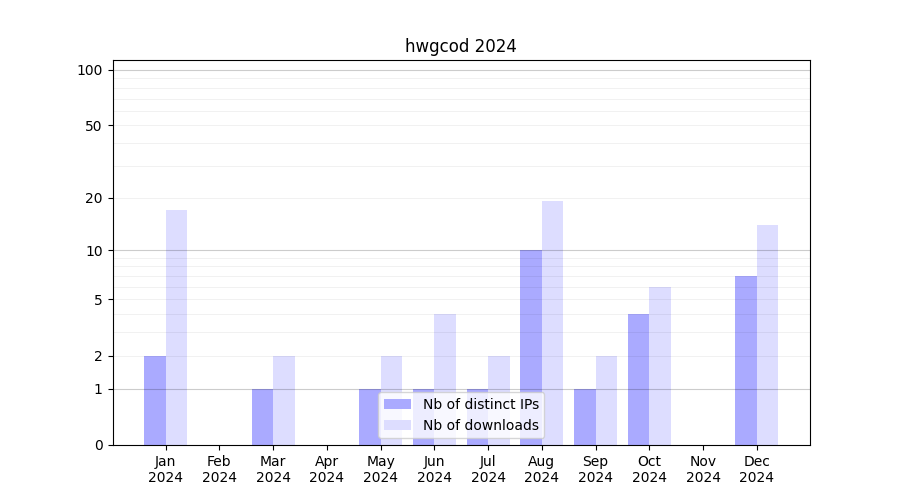Click the September distinct IPs bar

pyautogui.click(x=585, y=416)
